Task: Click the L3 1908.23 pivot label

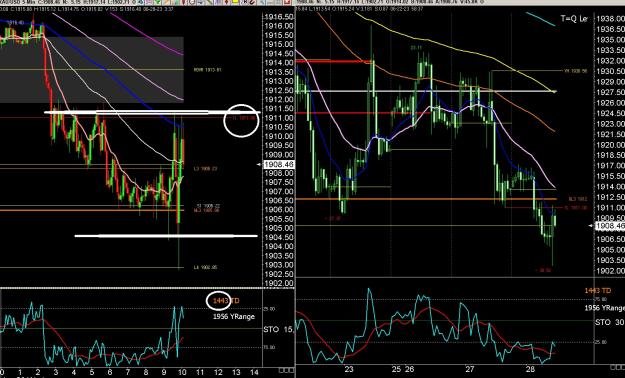Action: tap(207, 169)
